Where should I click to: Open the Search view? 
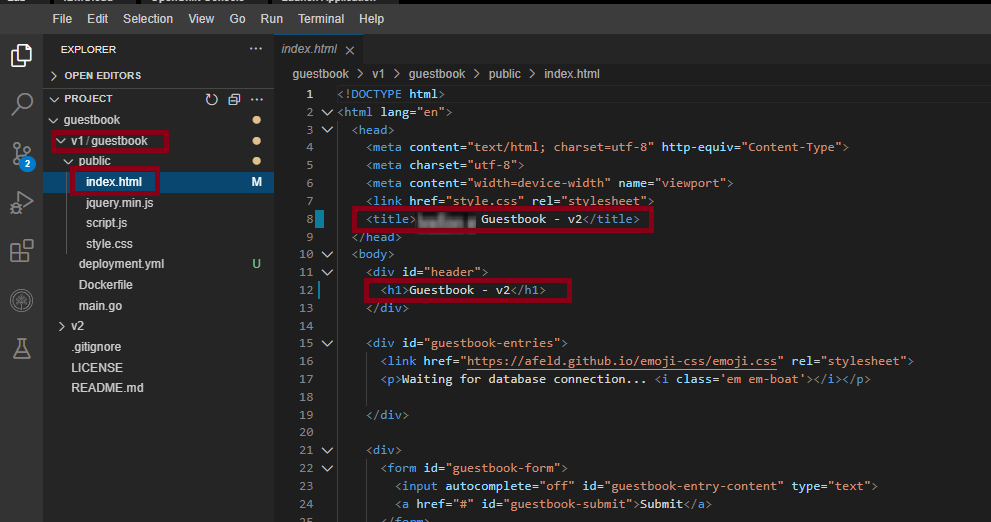tap(21, 104)
